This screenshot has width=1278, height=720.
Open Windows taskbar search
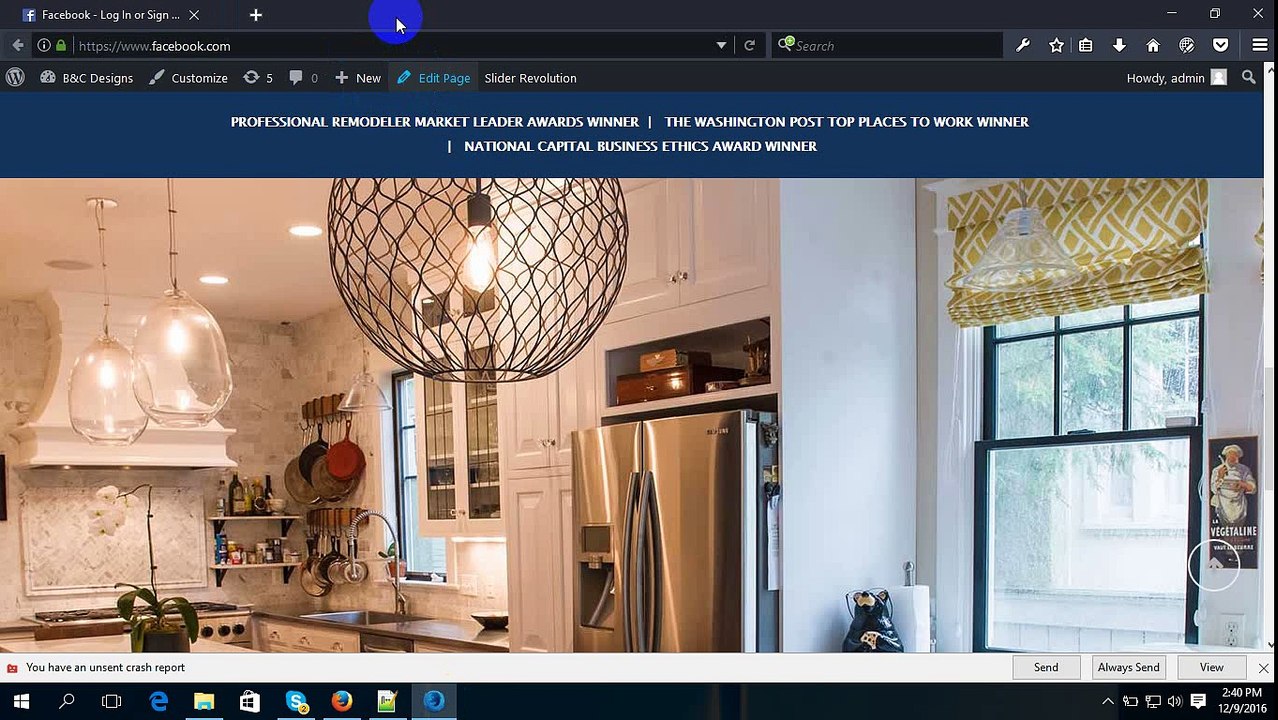[x=67, y=701]
